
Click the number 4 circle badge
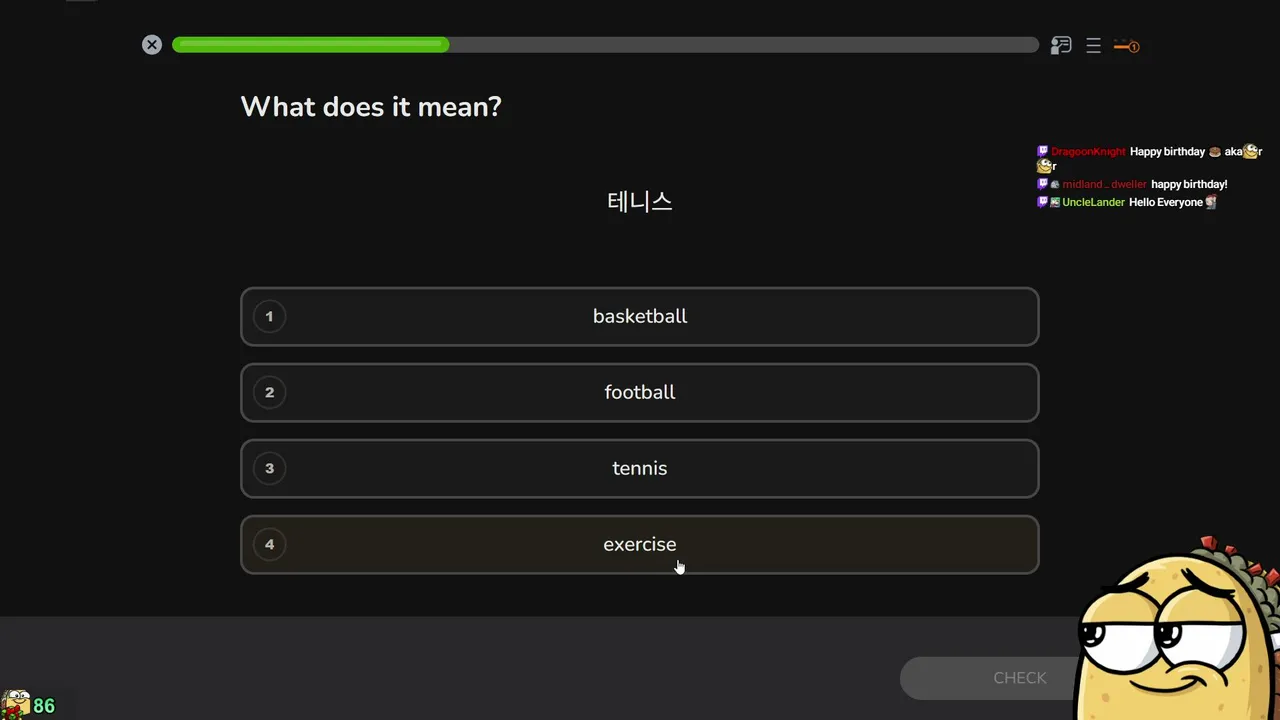(269, 545)
